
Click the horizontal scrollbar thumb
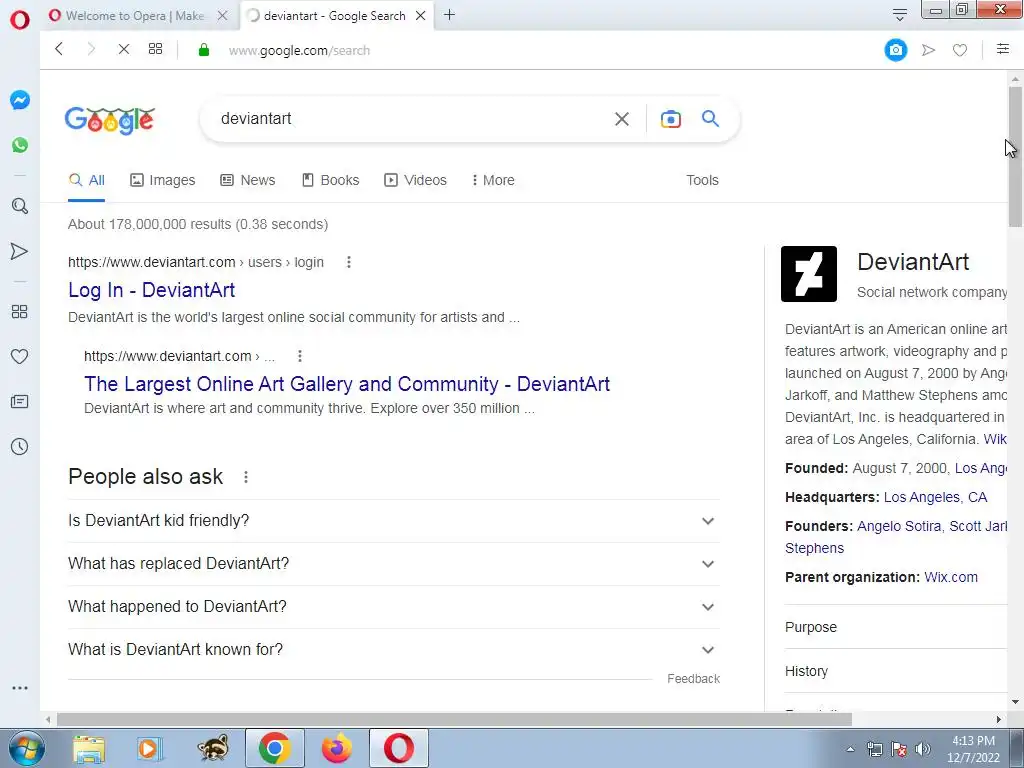click(454, 720)
